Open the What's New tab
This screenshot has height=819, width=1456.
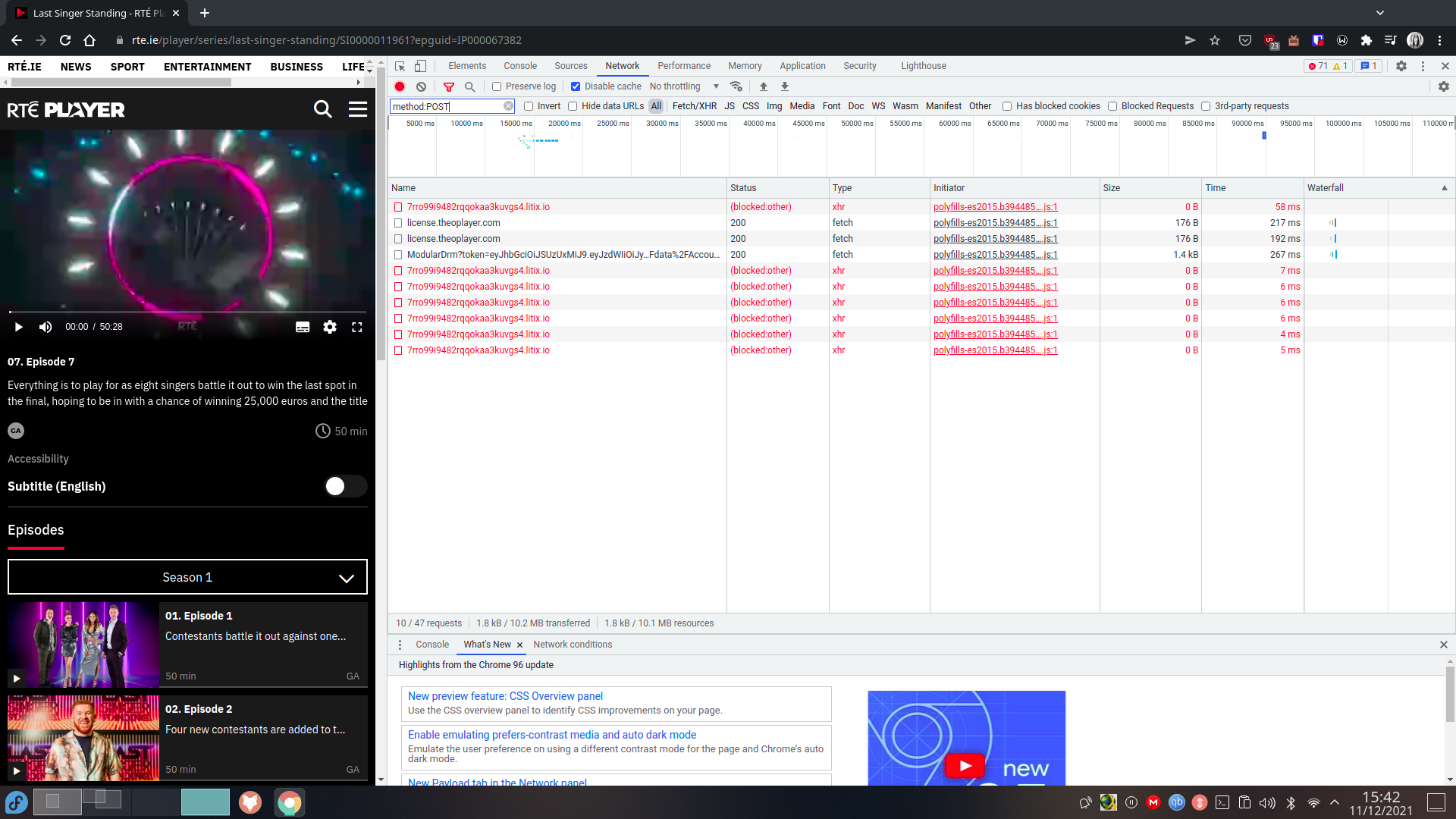click(x=486, y=645)
